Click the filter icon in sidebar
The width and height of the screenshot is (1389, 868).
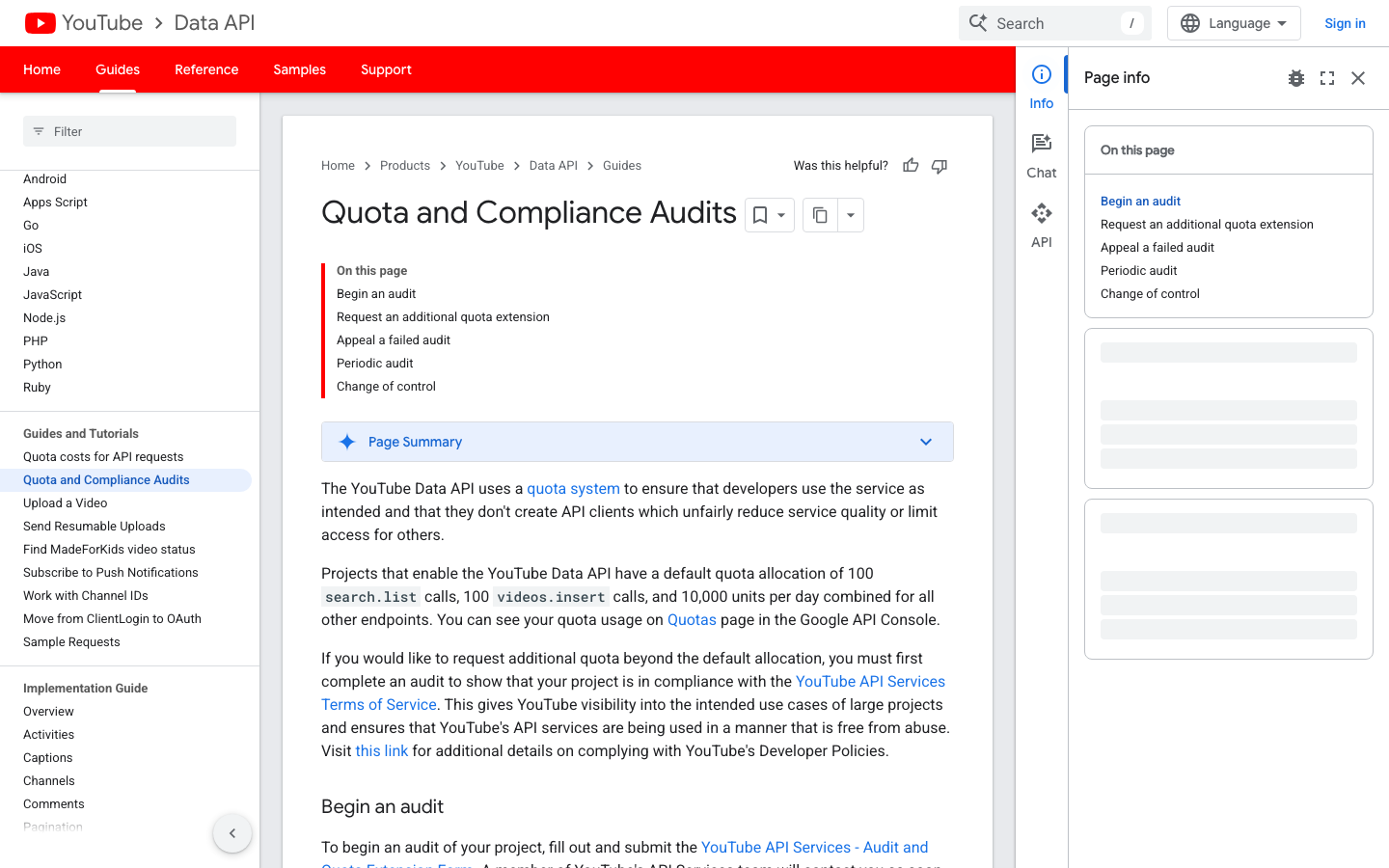tap(39, 131)
